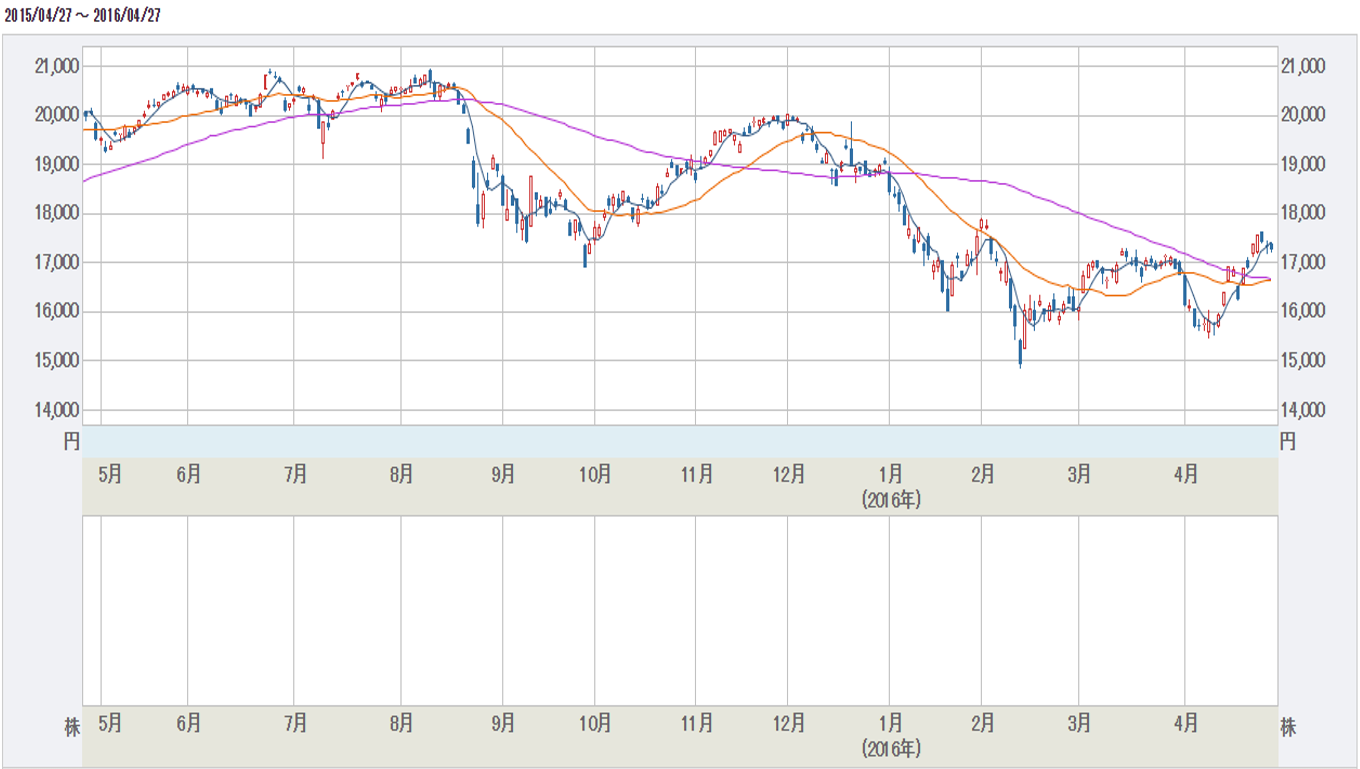
Task: Click the 18,000 label on left price axis
Action: [x=56, y=213]
